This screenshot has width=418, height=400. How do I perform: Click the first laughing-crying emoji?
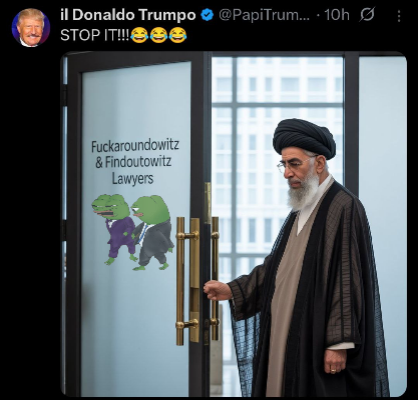coord(139,35)
